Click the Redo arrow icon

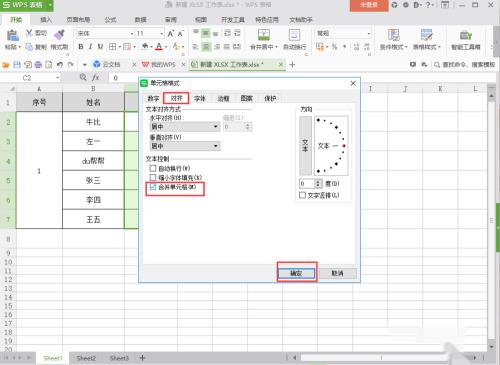tap(70, 64)
